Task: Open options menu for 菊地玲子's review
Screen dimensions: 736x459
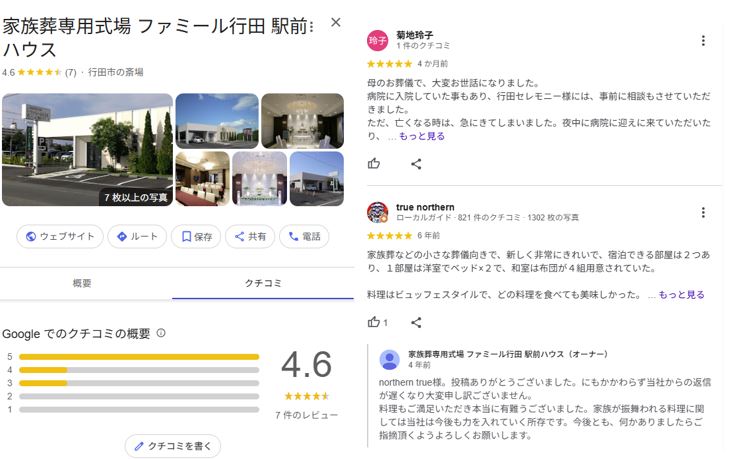Action: point(703,40)
